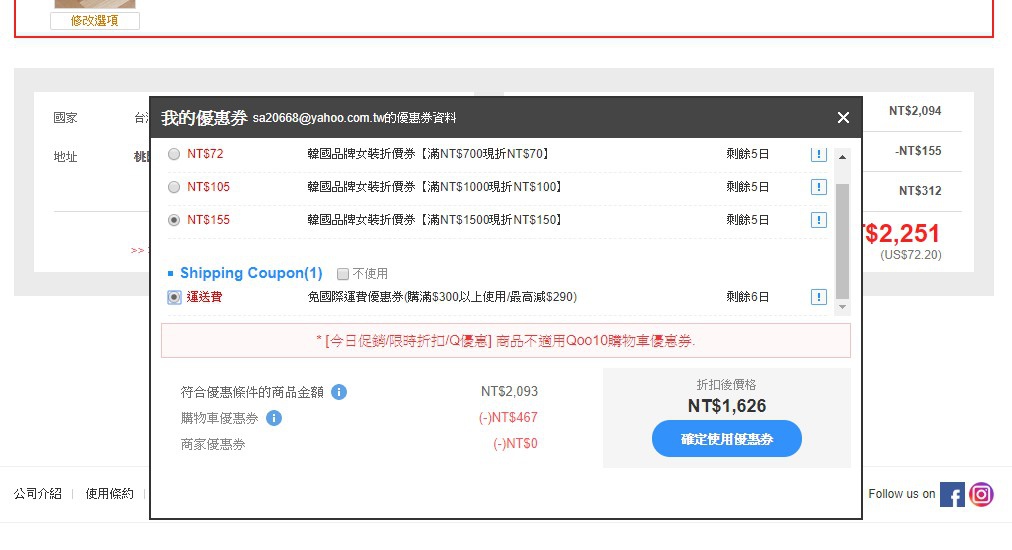The image size is (1012, 550).
Task: Click the -NT$155 discount on background page
Action: 918,151
